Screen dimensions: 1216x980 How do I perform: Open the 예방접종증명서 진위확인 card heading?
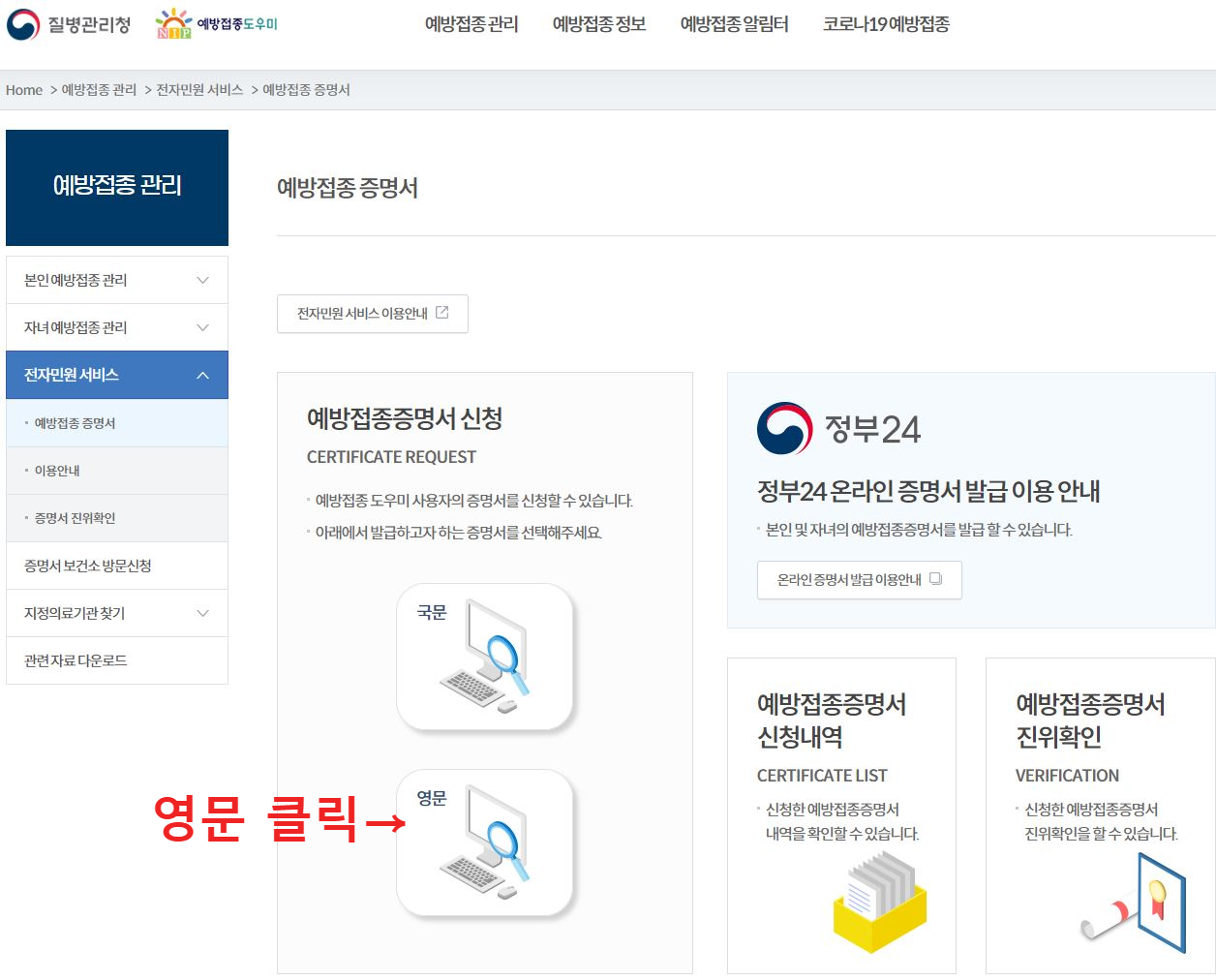click(1090, 720)
